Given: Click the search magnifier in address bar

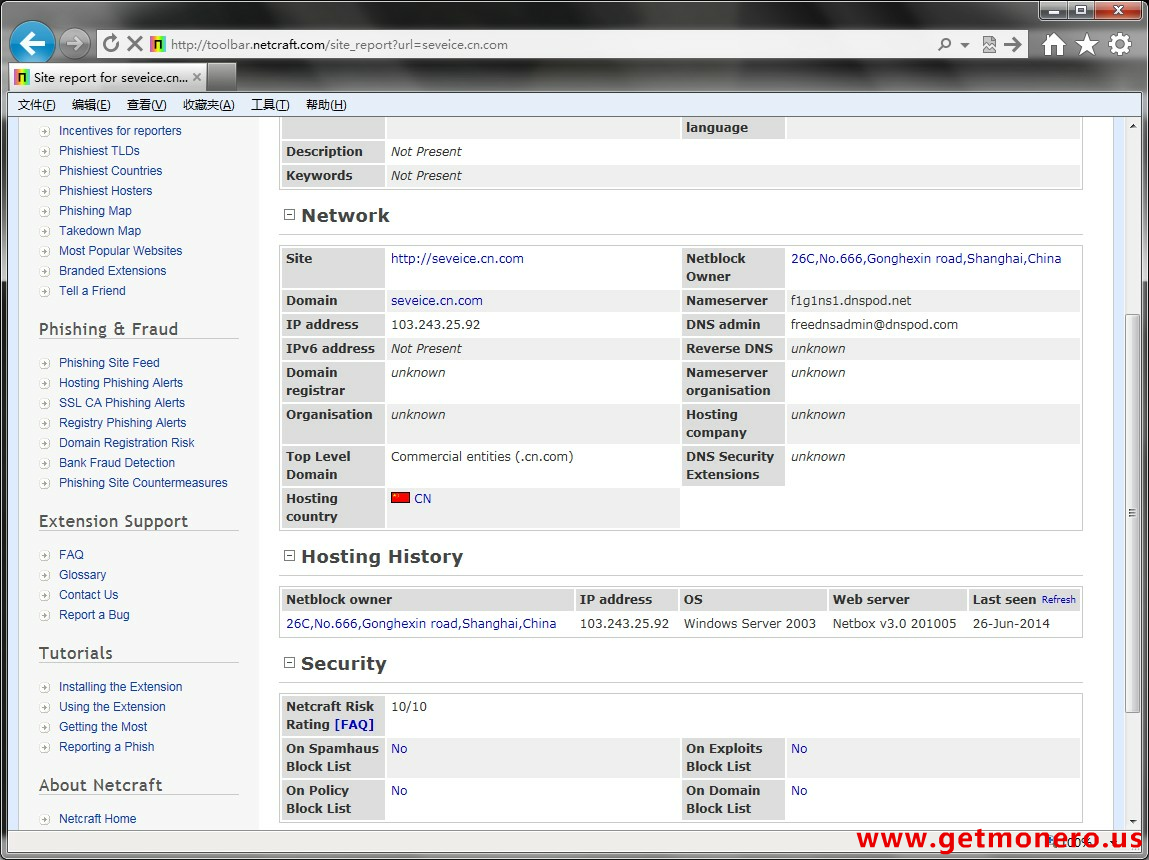Looking at the screenshot, I should point(944,45).
